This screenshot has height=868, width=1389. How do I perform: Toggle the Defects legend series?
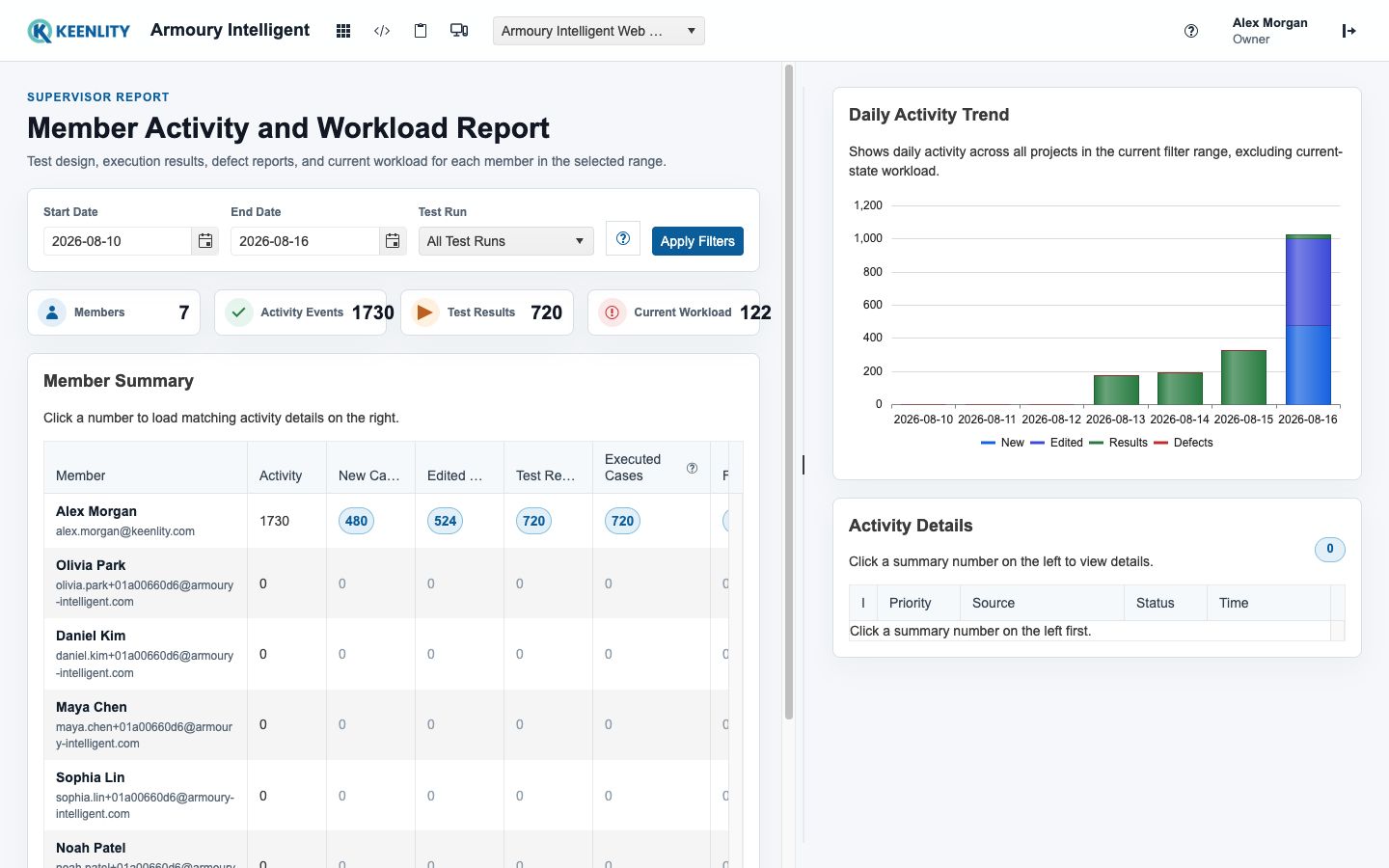1184,443
